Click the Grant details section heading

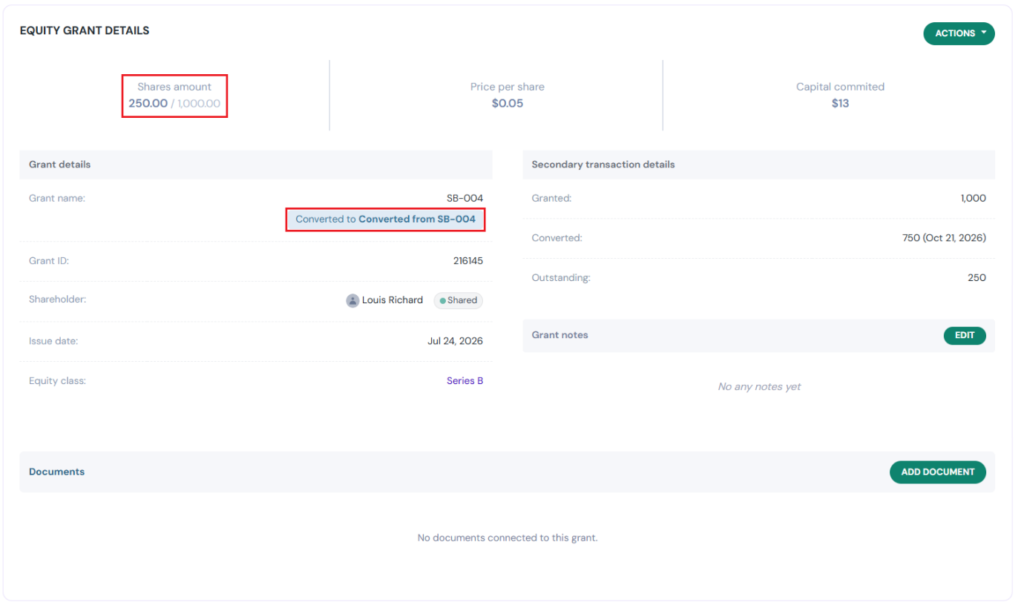click(x=59, y=165)
